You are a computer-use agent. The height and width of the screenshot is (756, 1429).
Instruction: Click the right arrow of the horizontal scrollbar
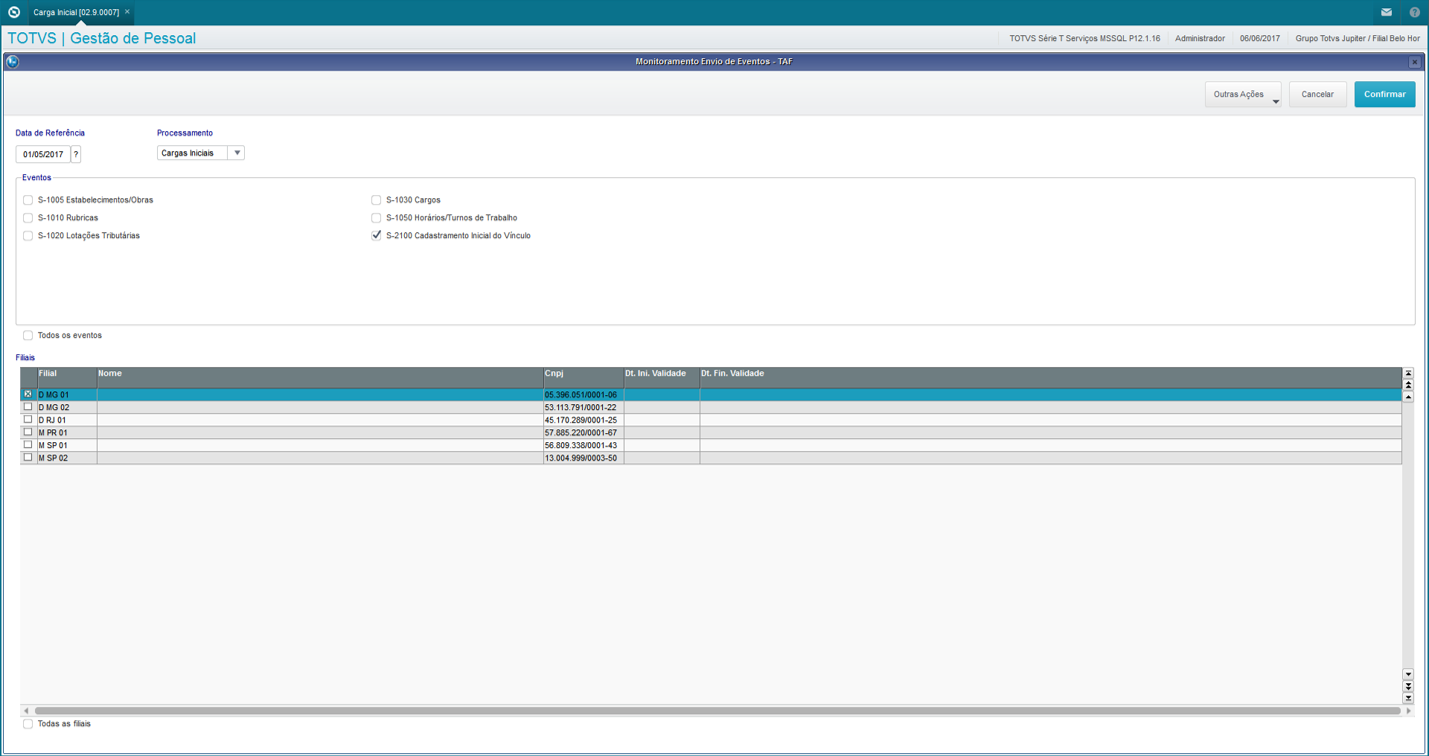coord(1408,711)
